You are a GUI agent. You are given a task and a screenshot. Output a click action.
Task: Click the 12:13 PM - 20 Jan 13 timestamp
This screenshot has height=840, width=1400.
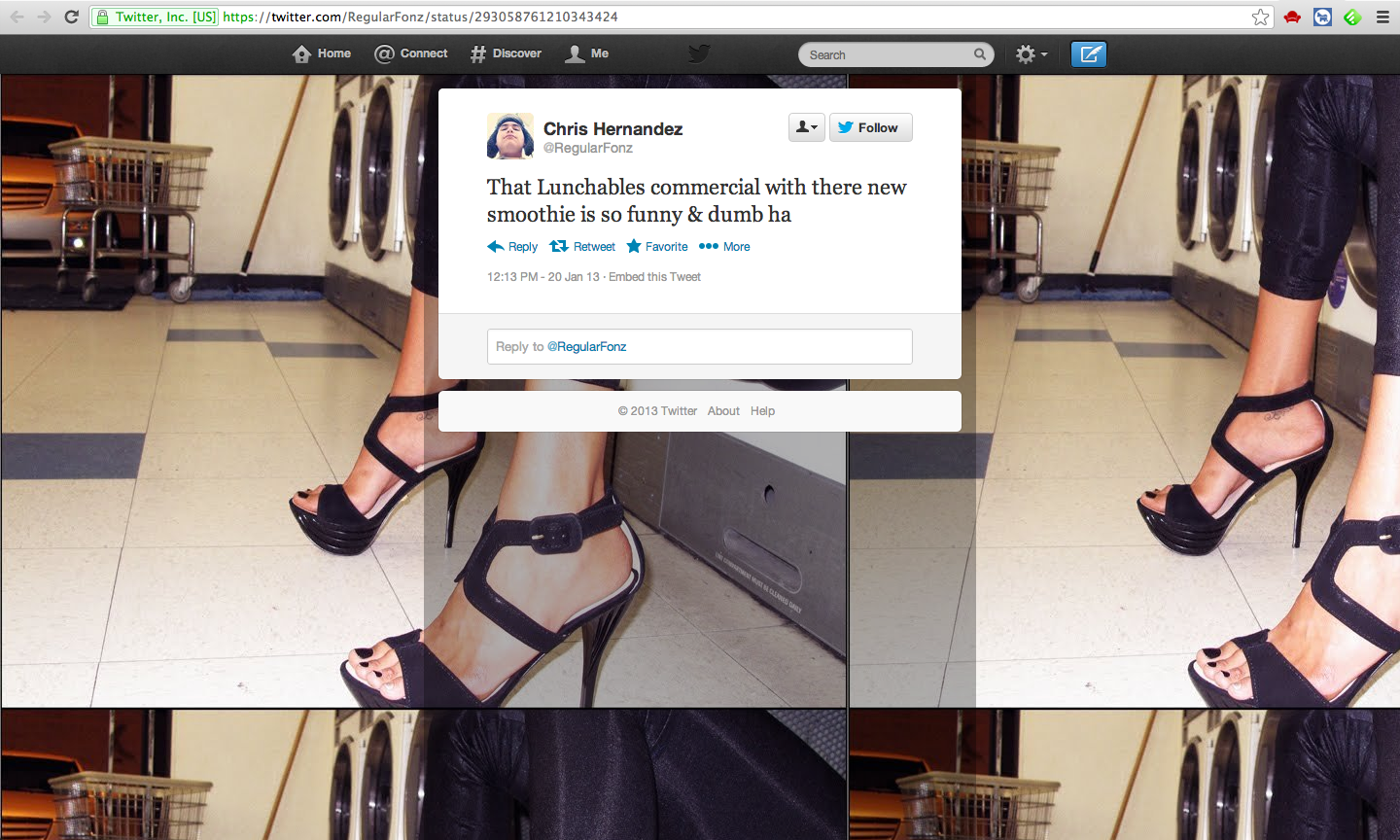(543, 277)
